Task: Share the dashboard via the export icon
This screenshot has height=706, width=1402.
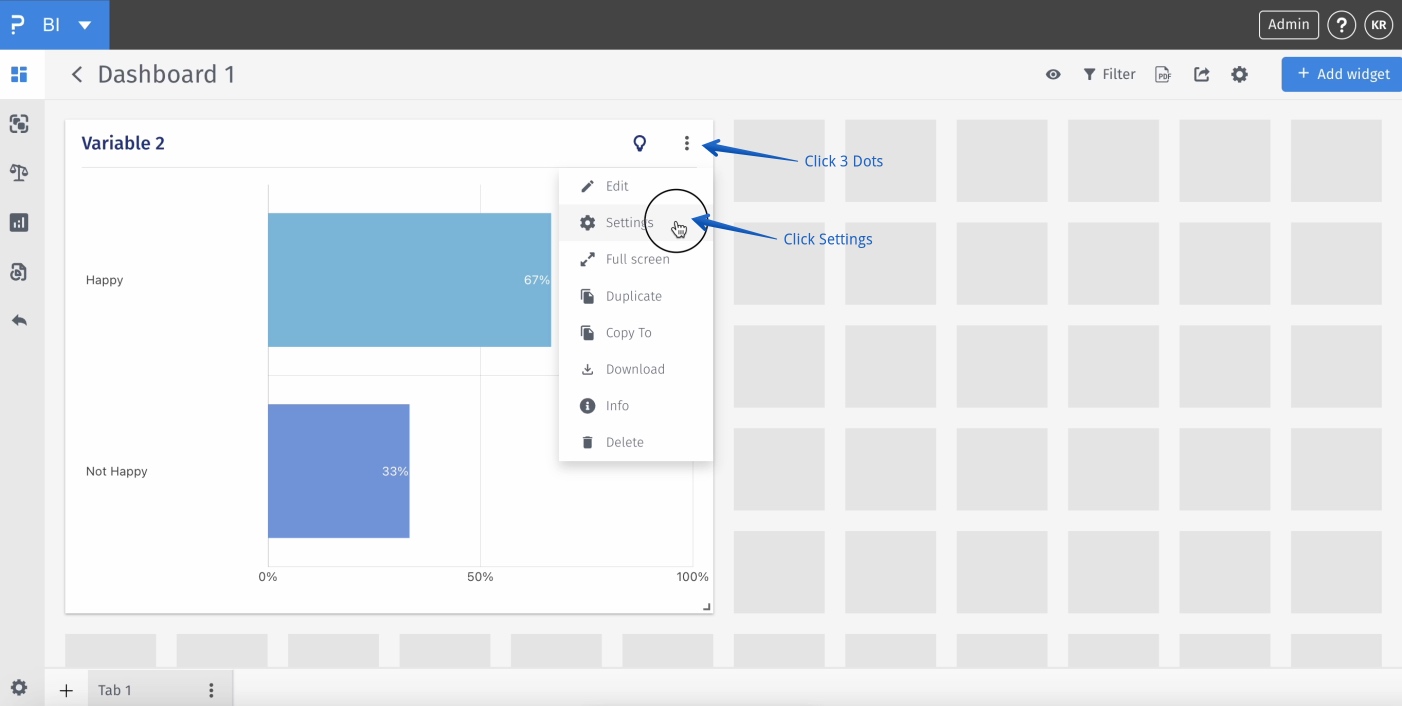Action: (1202, 74)
